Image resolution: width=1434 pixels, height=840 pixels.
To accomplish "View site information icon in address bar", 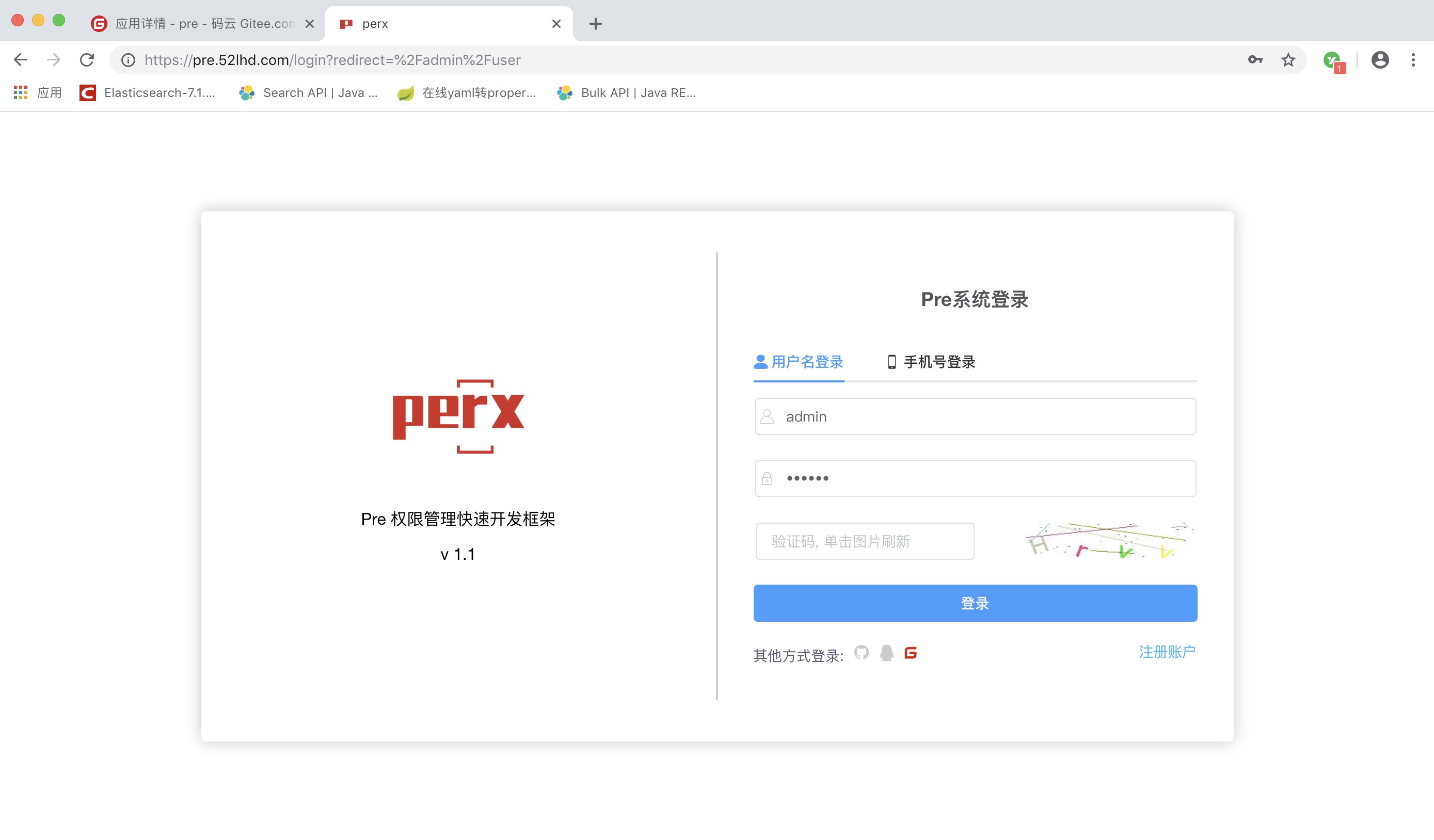I will (x=129, y=60).
